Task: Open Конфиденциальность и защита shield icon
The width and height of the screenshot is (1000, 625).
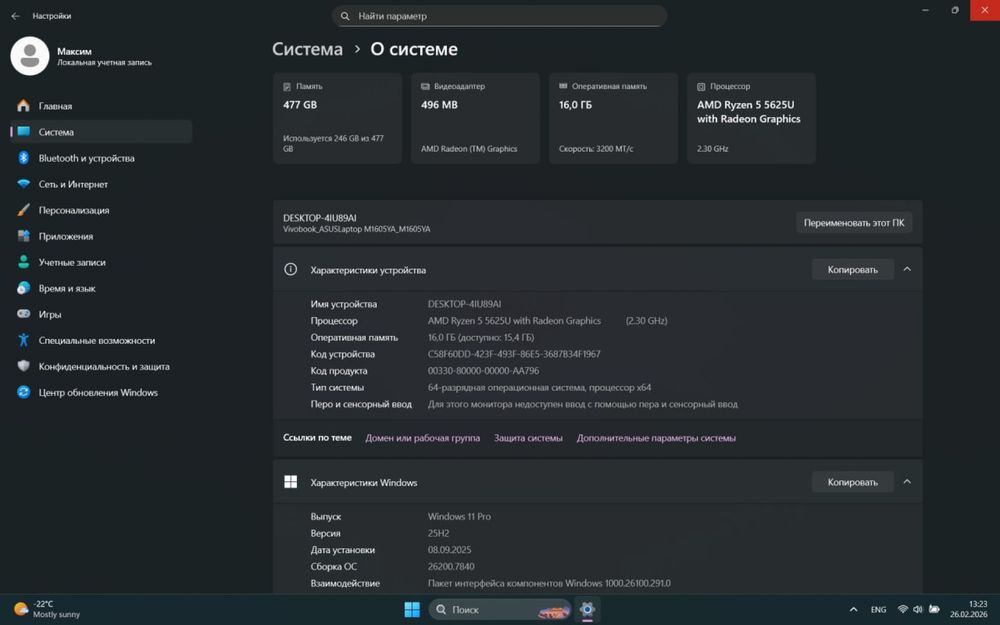Action: [24, 366]
